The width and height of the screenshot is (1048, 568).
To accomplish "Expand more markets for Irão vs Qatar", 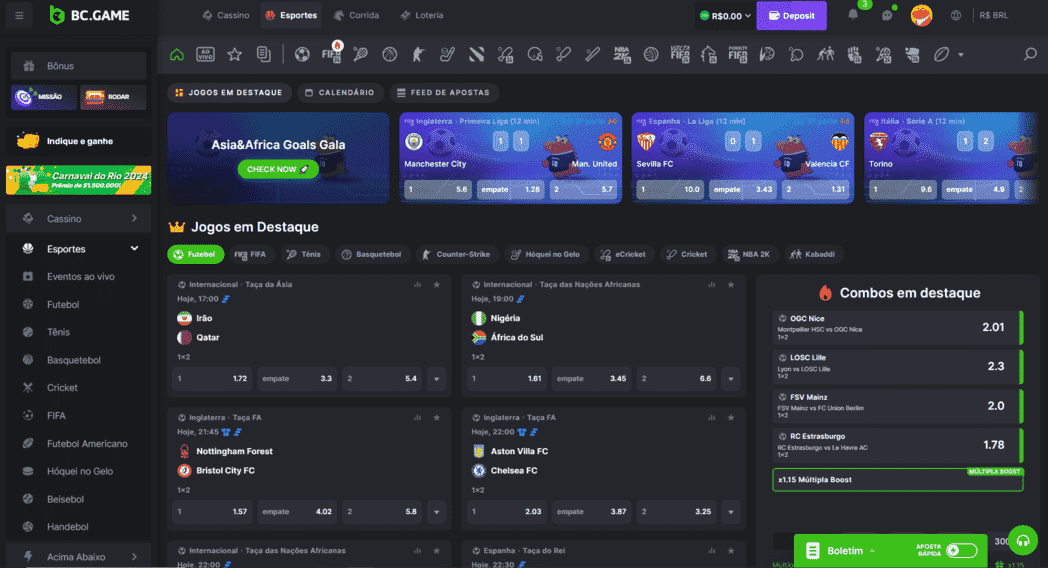I will [x=437, y=379].
